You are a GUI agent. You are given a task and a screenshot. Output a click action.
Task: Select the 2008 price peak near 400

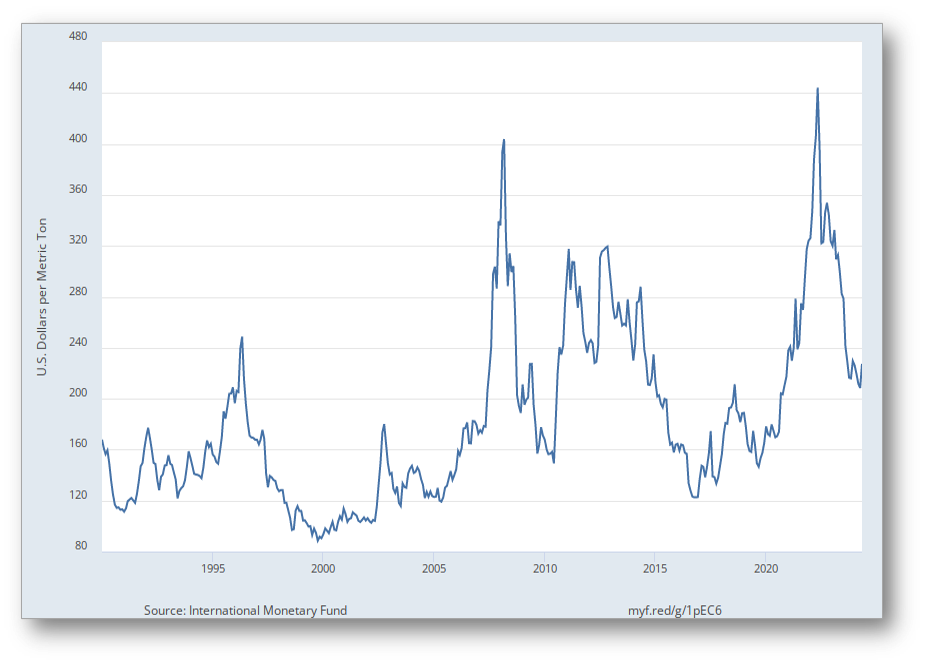click(x=503, y=141)
